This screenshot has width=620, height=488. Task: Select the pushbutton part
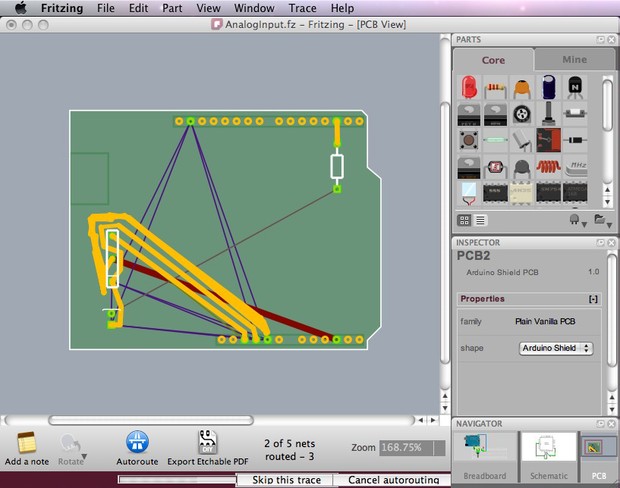[x=469, y=140]
